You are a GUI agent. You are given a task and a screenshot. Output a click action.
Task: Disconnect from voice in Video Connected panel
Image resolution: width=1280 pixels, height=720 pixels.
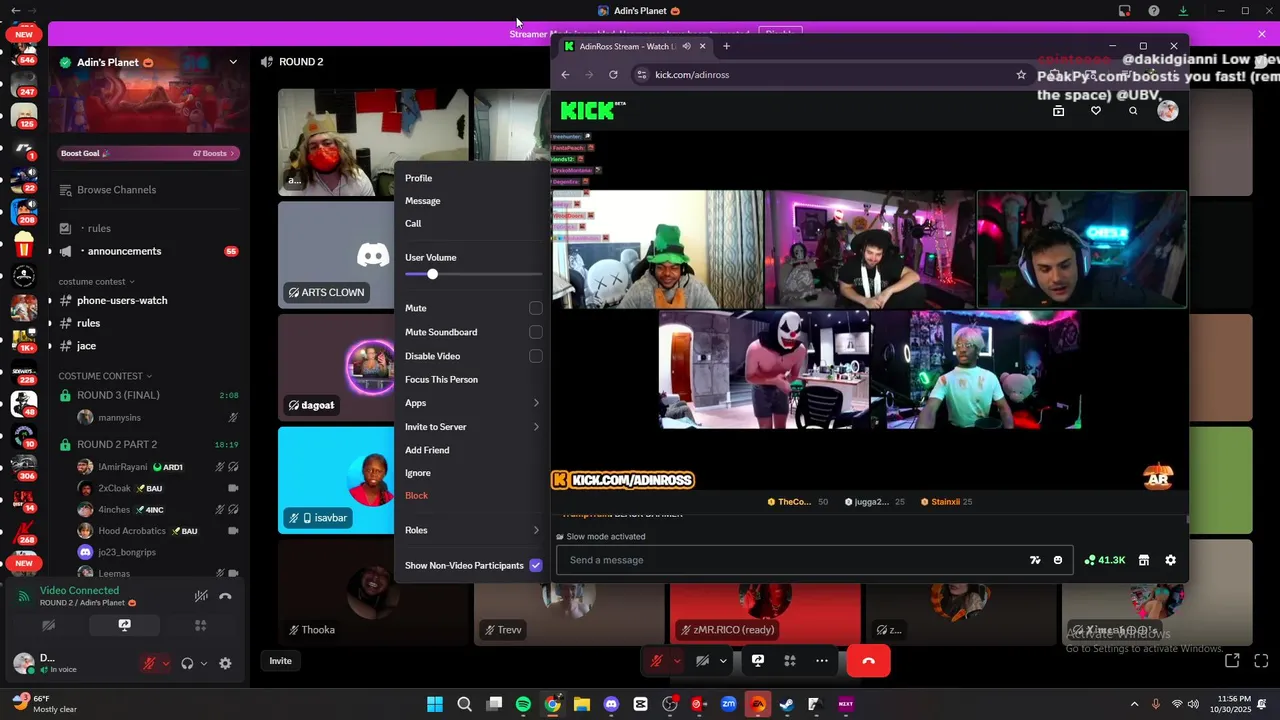coord(225,596)
